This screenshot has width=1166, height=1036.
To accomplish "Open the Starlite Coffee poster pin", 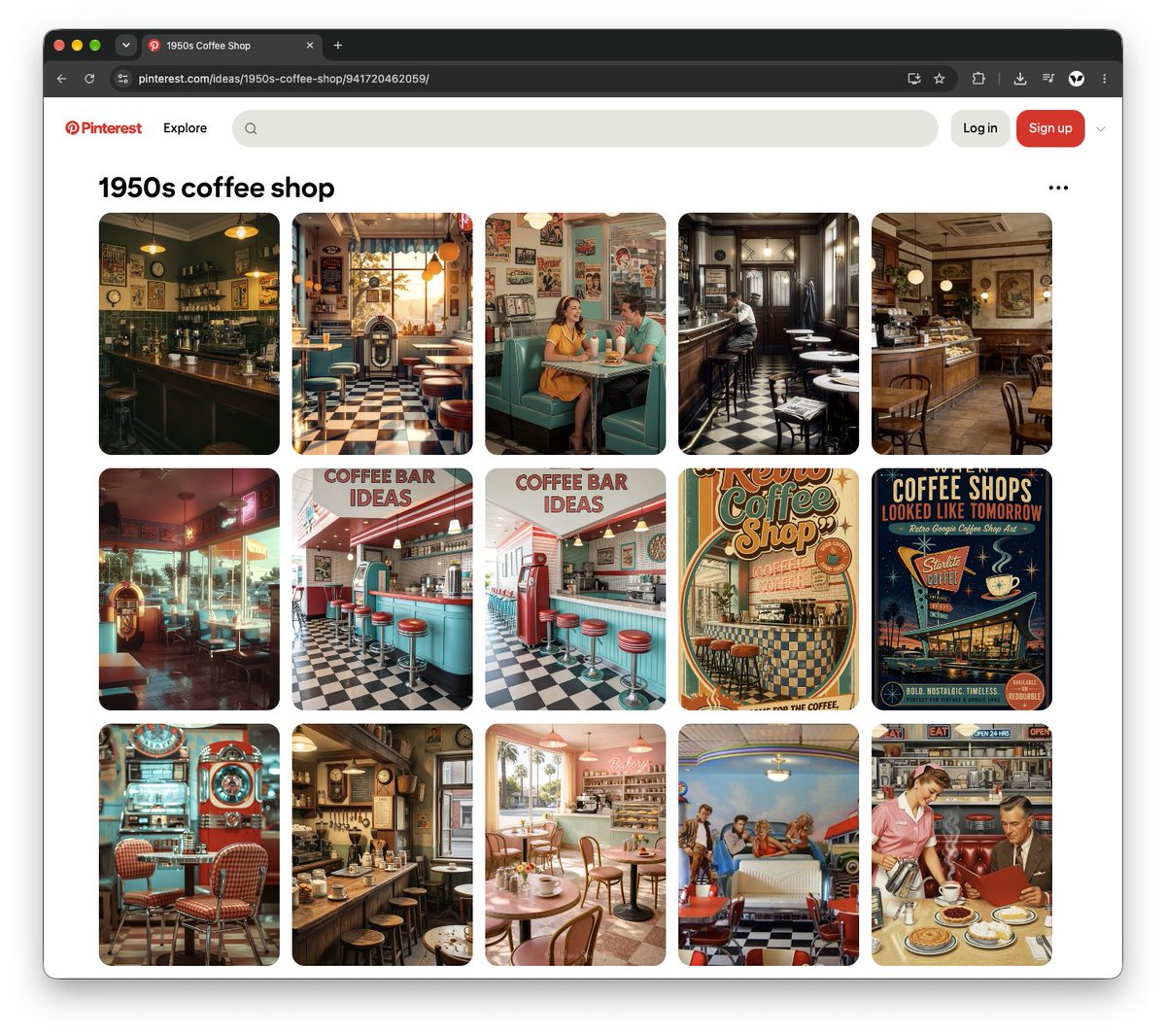I will (962, 589).
